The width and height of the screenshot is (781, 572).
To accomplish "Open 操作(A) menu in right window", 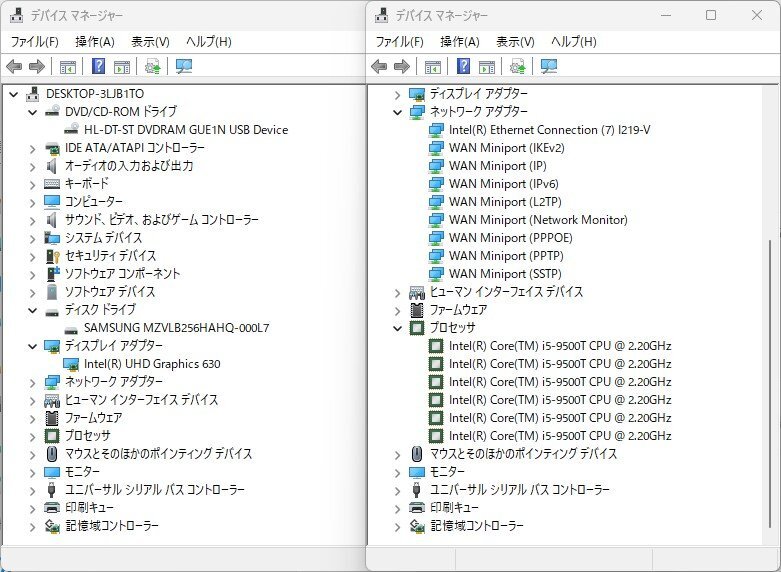I will pos(460,41).
